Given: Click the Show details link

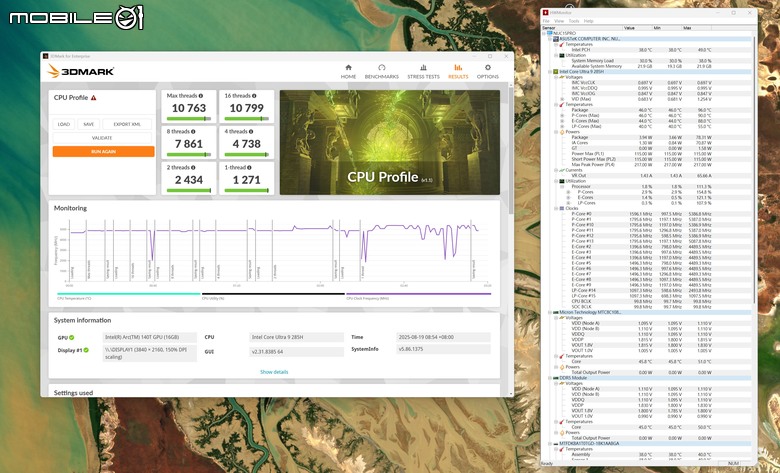Looking at the screenshot, I should [274, 372].
